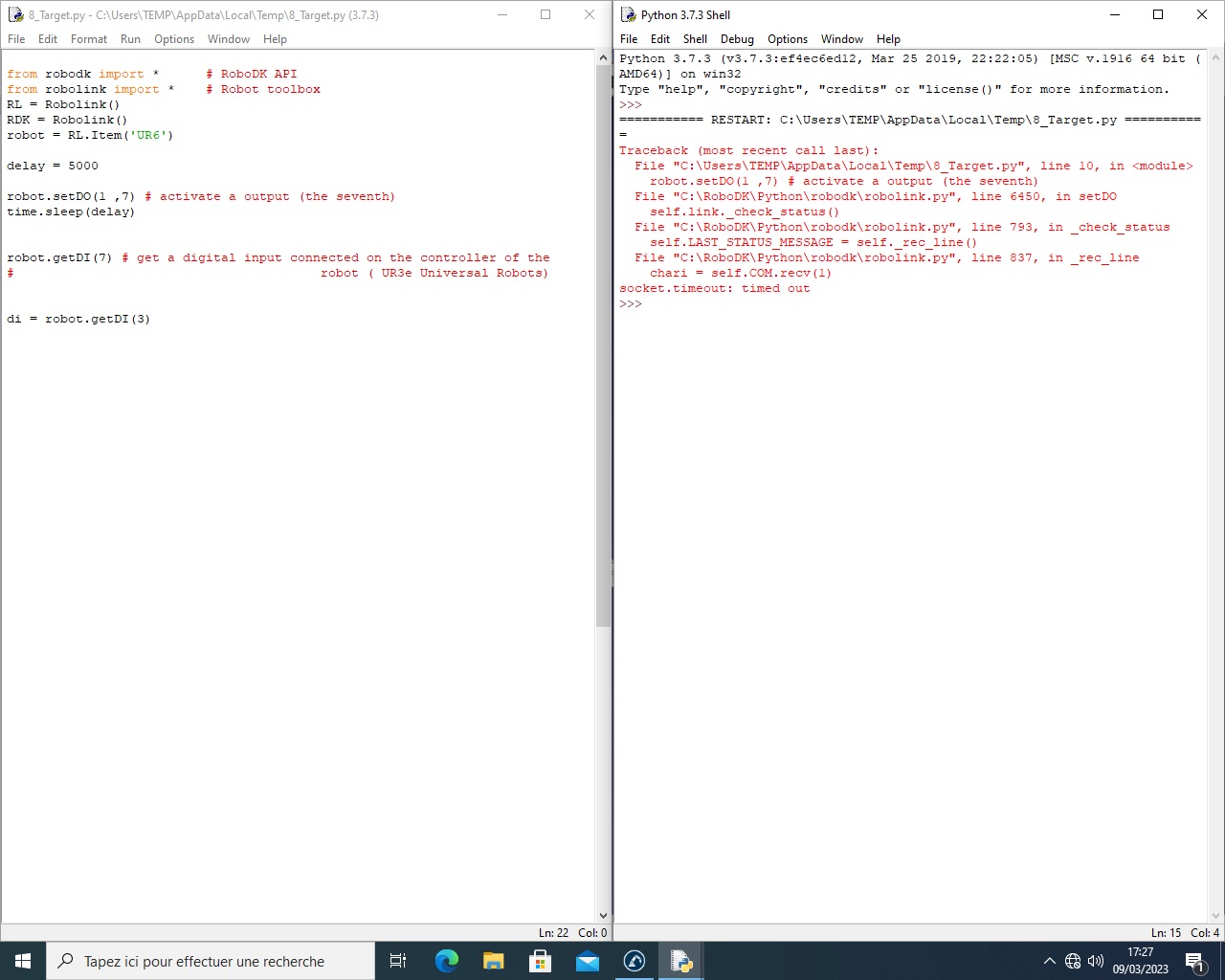
Task: Open the Mail app from the taskbar
Action: tap(587, 961)
